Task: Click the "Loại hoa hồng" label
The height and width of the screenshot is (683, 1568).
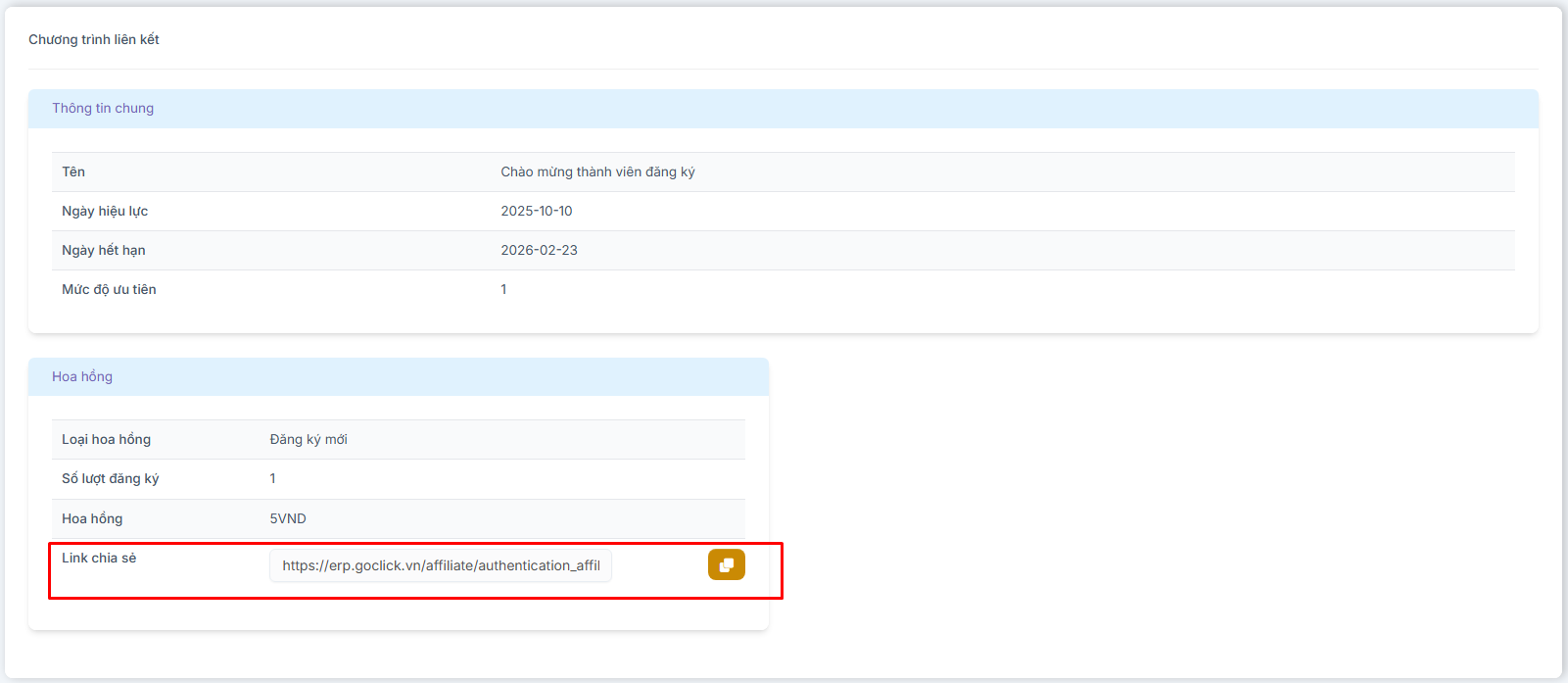Action: 106,439
